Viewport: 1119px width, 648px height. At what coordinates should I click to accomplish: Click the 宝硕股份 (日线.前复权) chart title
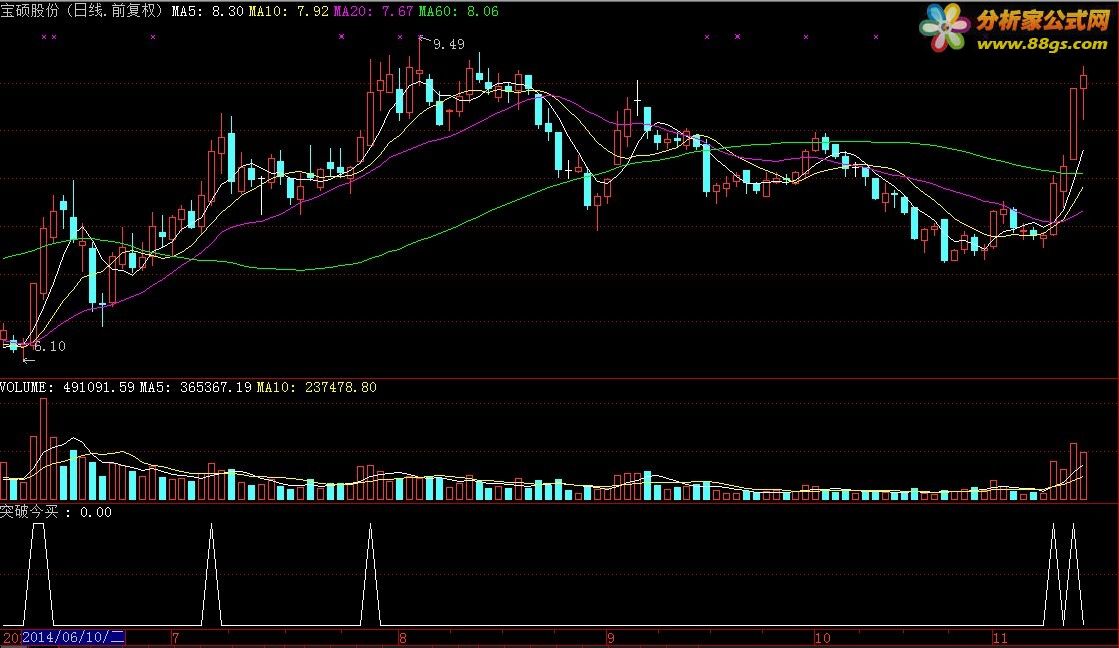83,11
